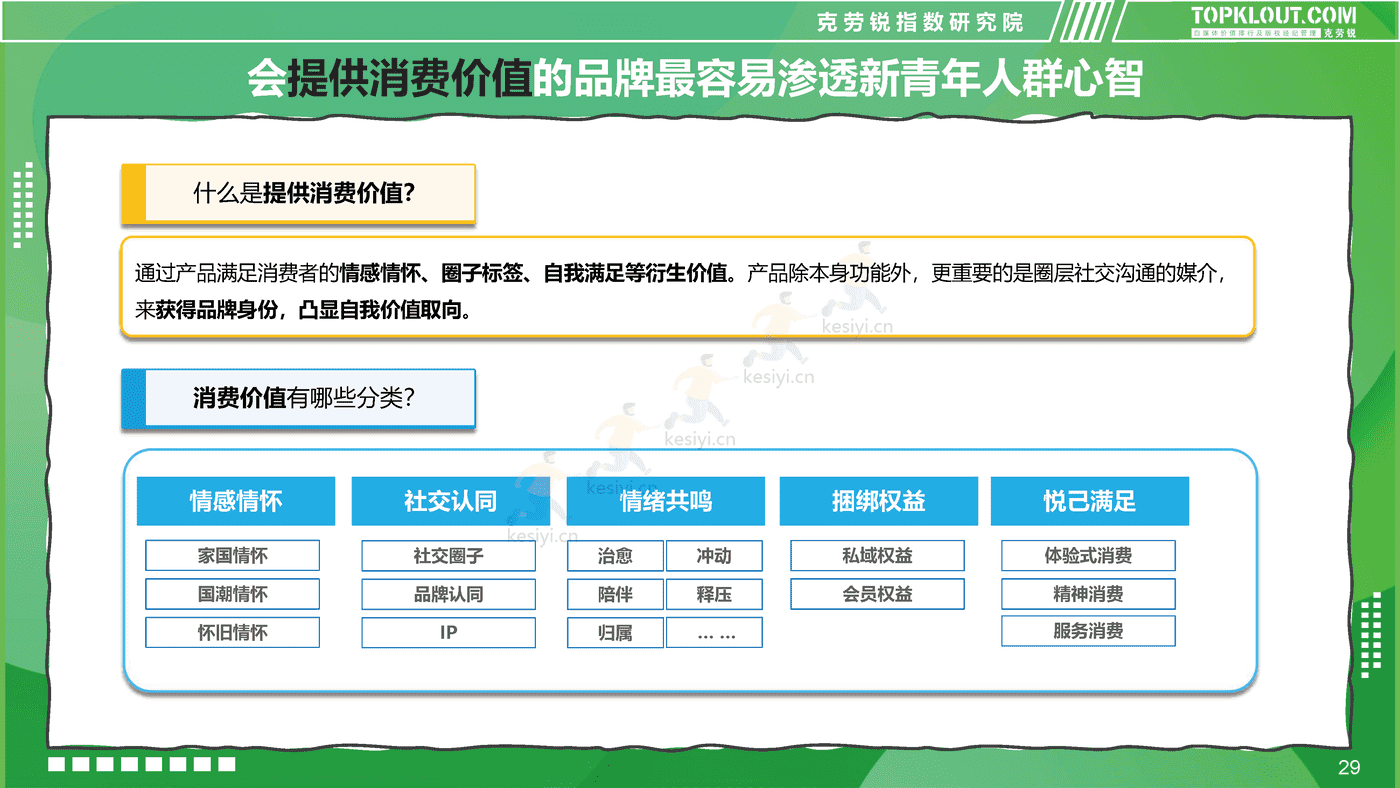Select the 家国情怀 box
Image resolution: width=1400 pixels, height=788 pixels.
click(233, 556)
